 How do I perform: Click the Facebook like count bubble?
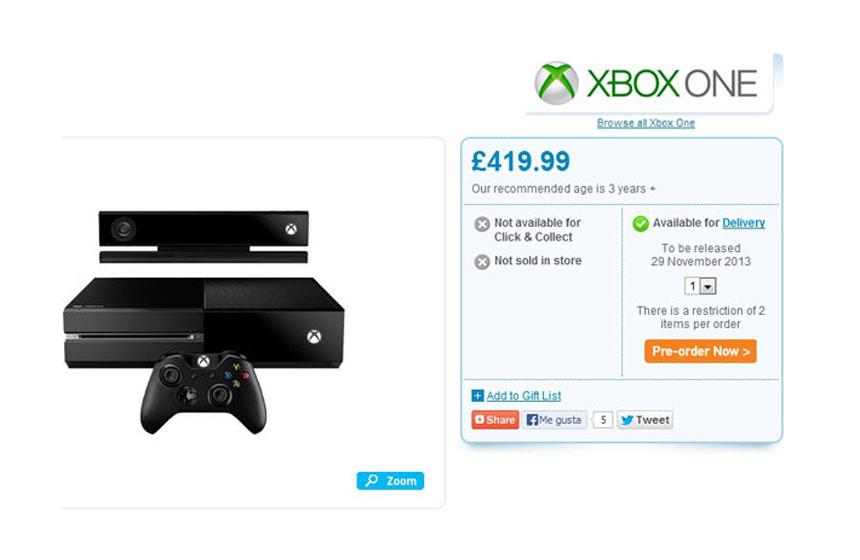(x=602, y=420)
